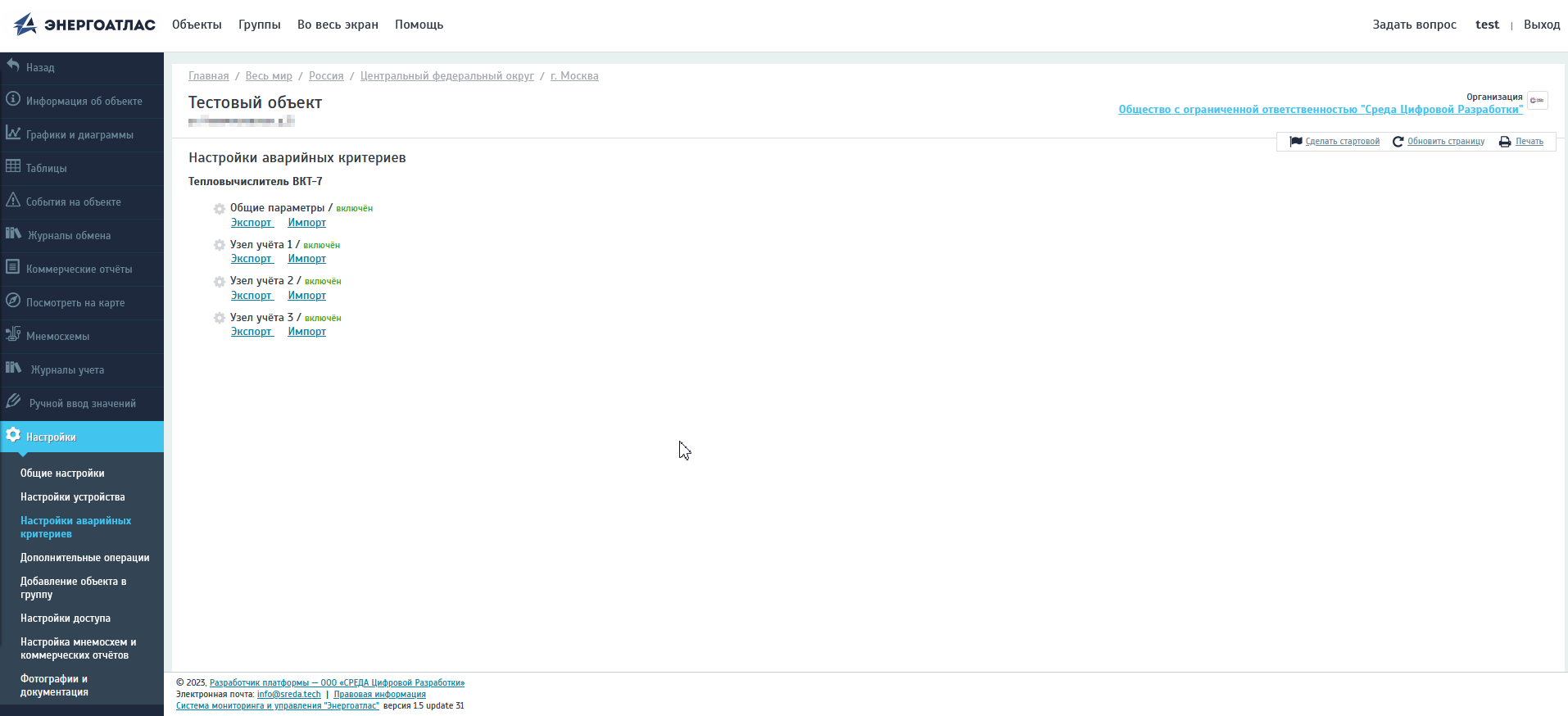Screen dimensions: 1568x716
Task: Click the back arrow icon labeled Назад
Action: pos(13,66)
